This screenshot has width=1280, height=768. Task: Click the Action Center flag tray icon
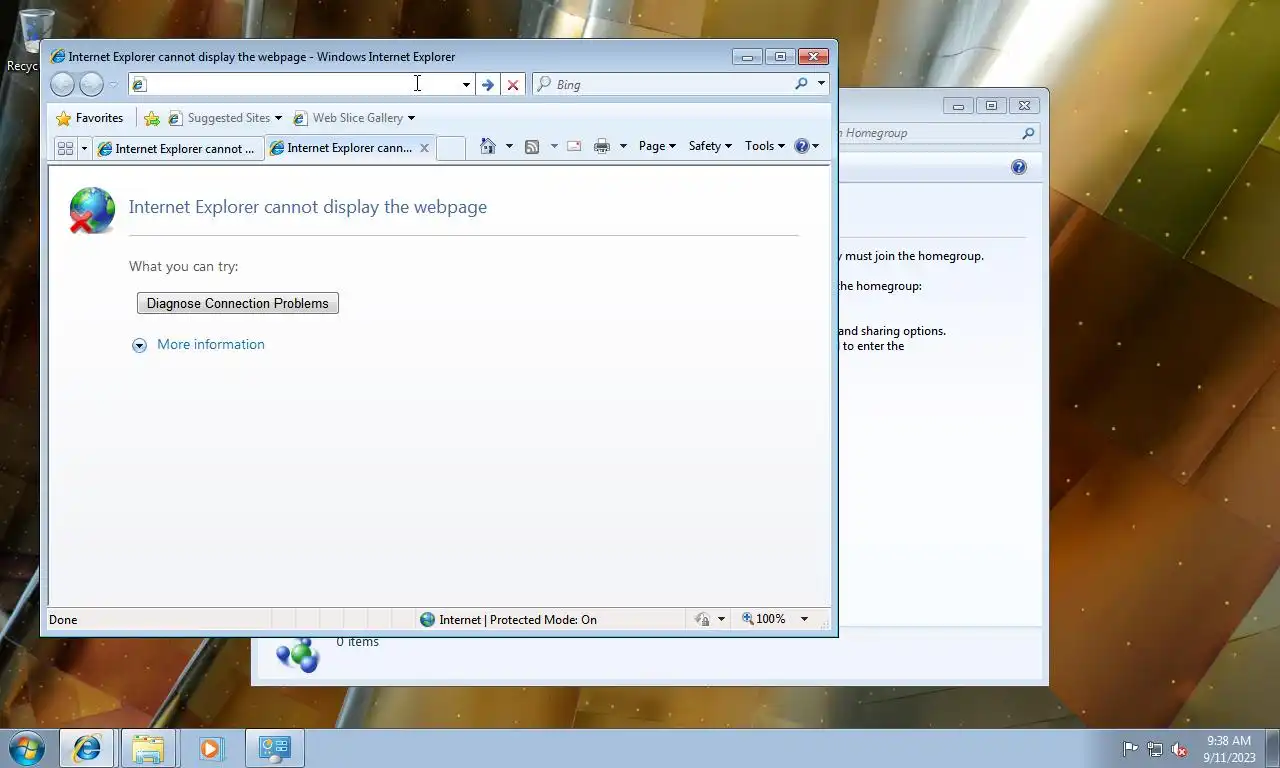pos(1131,749)
